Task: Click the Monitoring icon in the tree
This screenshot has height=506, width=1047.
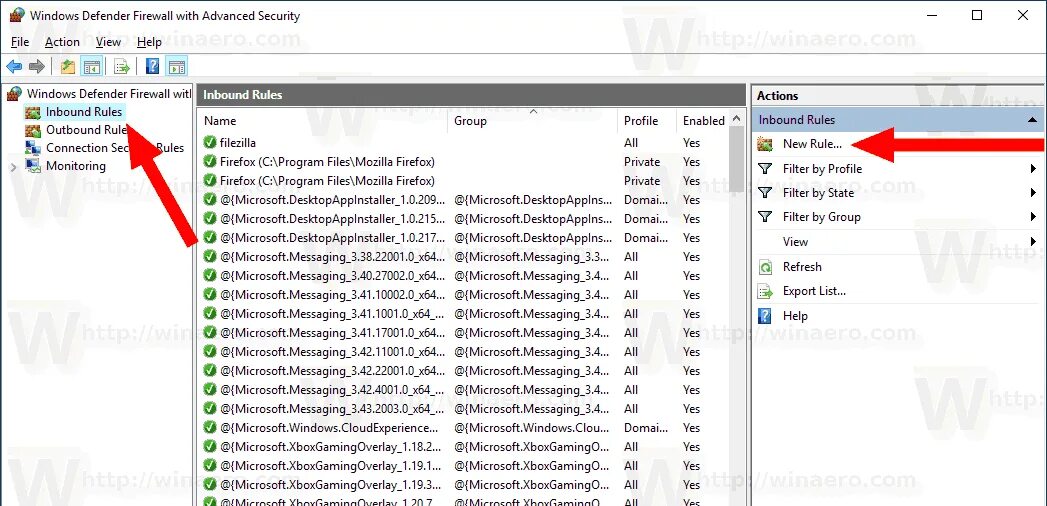Action: [x=33, y=166]
